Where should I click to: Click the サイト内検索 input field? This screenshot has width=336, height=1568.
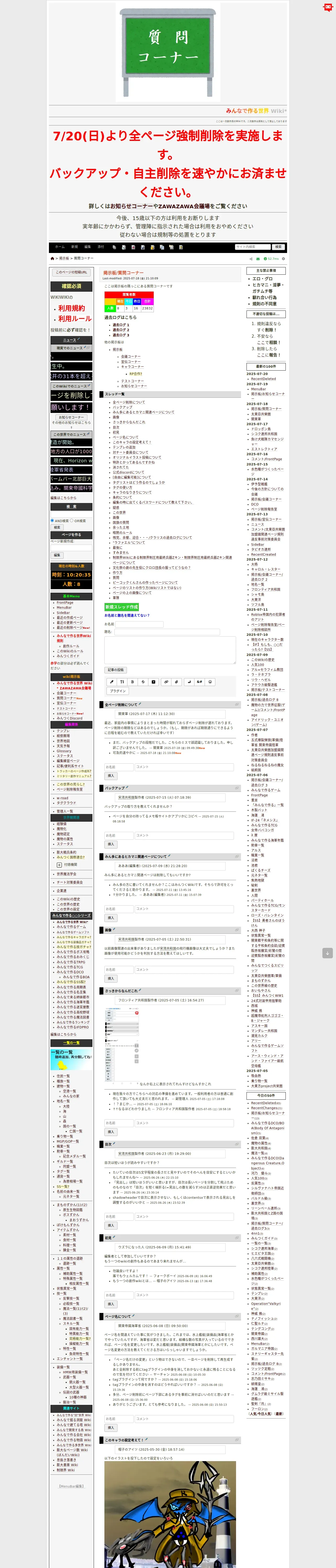pos(253,247)
